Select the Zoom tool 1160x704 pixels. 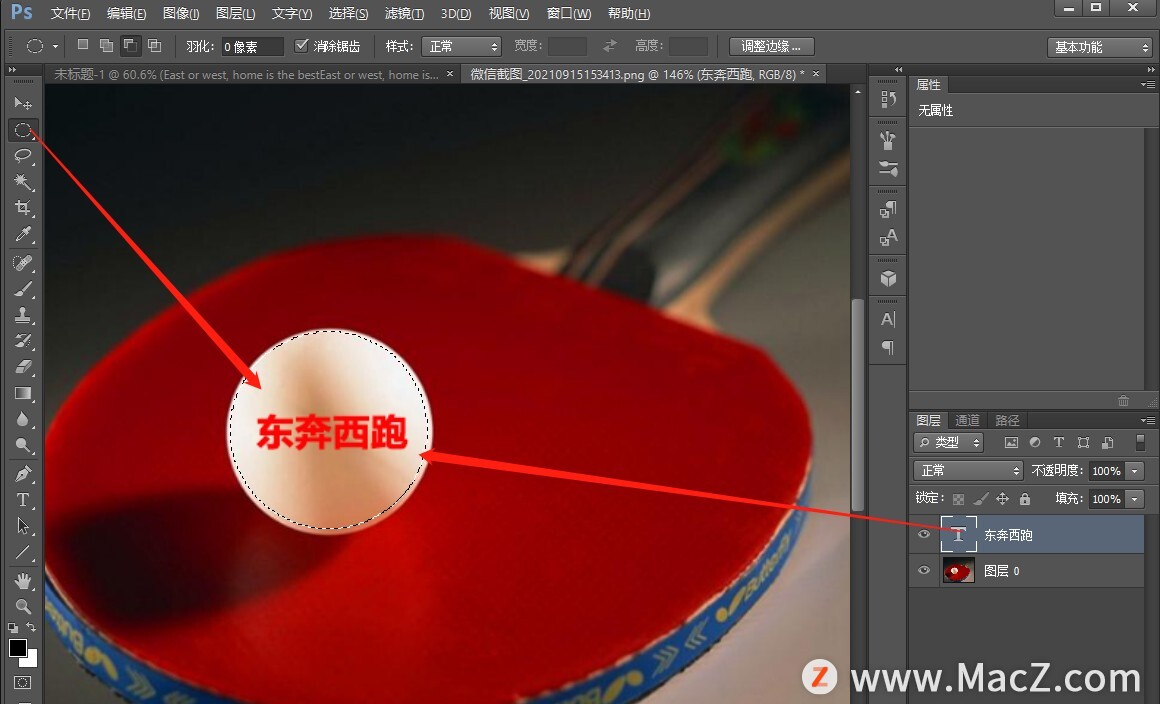point(23,606)
